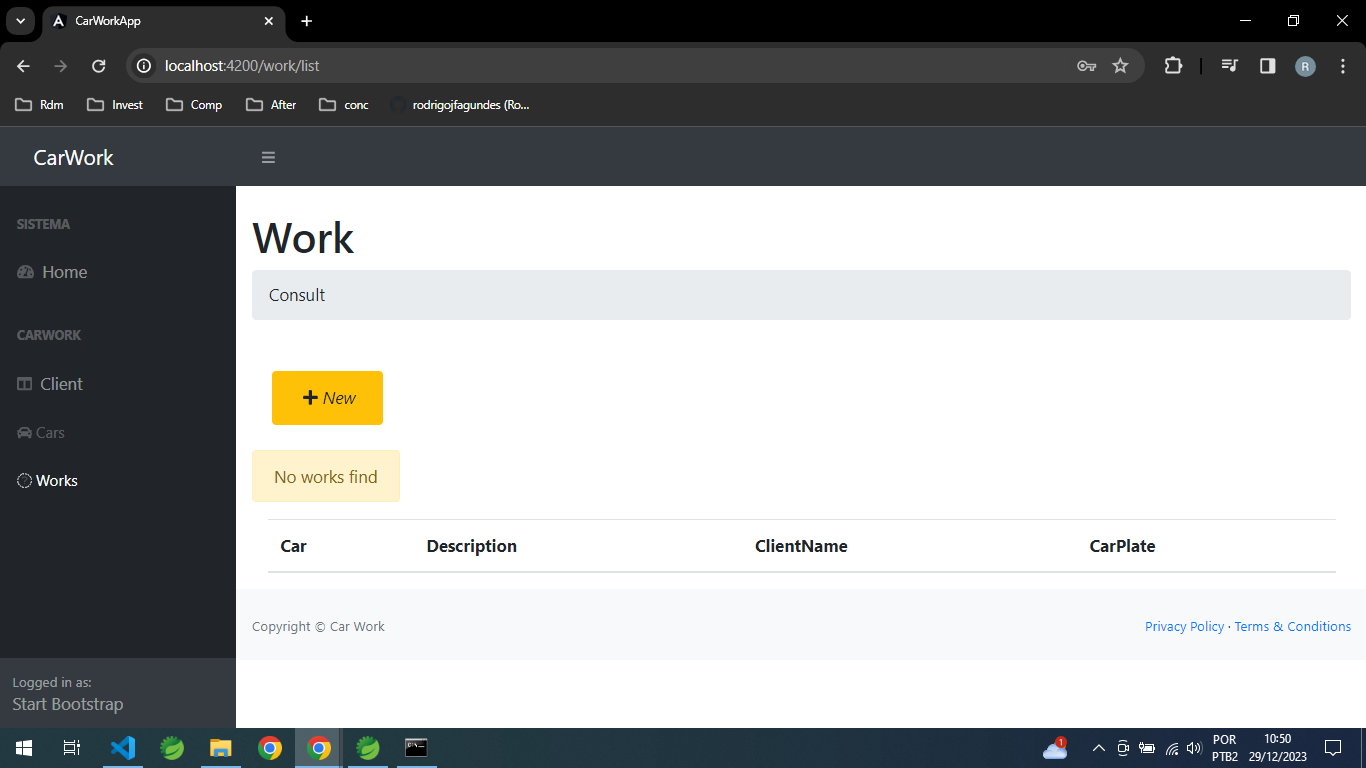Screen dimensions: 1366x768
Task: Open the After bookmark folder
Action: coord(271,104)
